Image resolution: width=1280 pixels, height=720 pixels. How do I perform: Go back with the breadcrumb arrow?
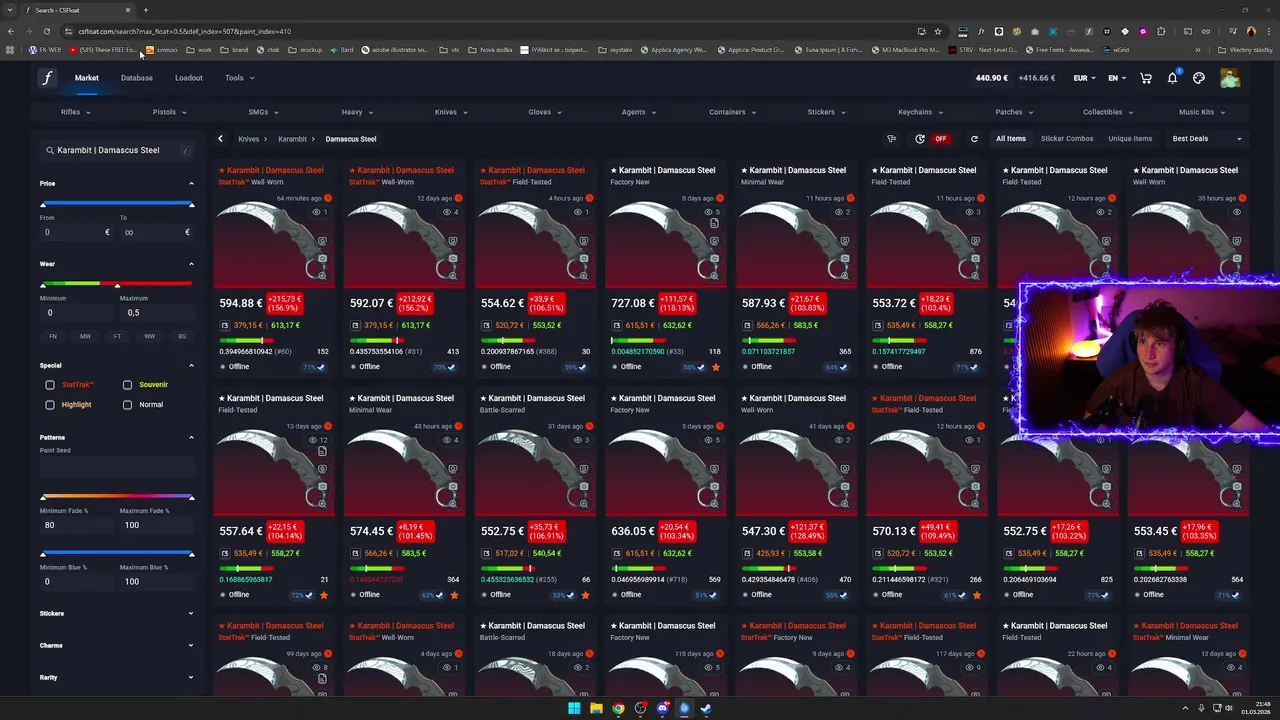coord(220,139)
